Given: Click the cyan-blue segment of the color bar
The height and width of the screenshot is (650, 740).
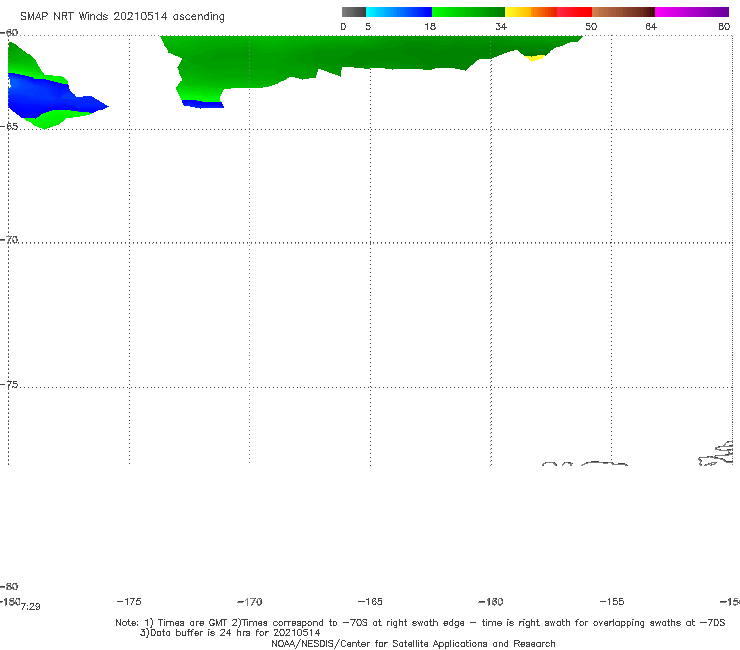Looking at the screenshot, I should click(399, 12).
